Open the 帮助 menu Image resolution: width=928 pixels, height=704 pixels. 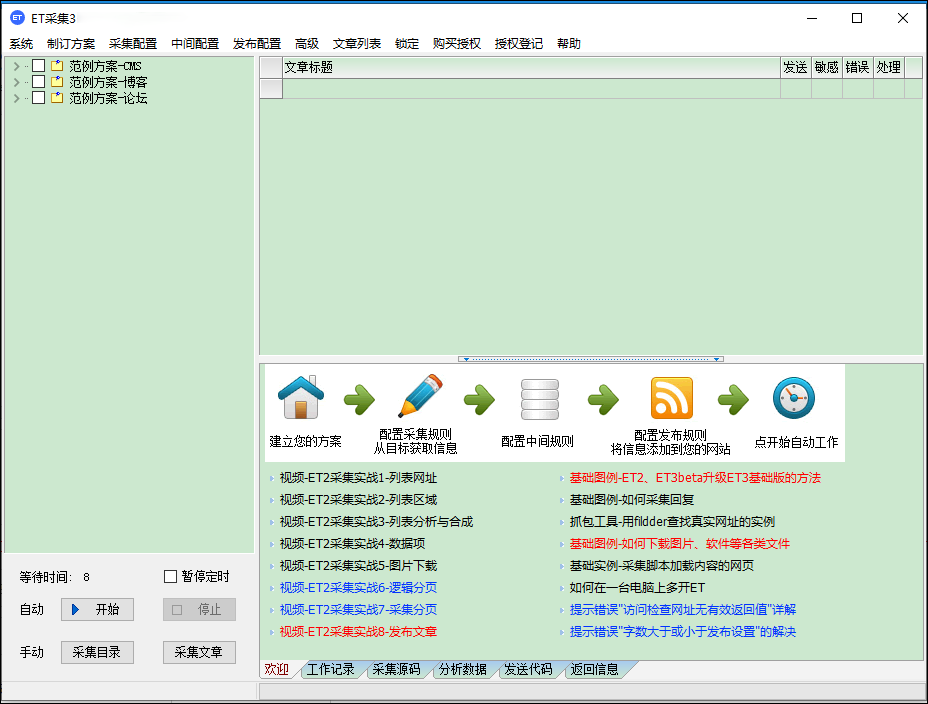(569, 44)
